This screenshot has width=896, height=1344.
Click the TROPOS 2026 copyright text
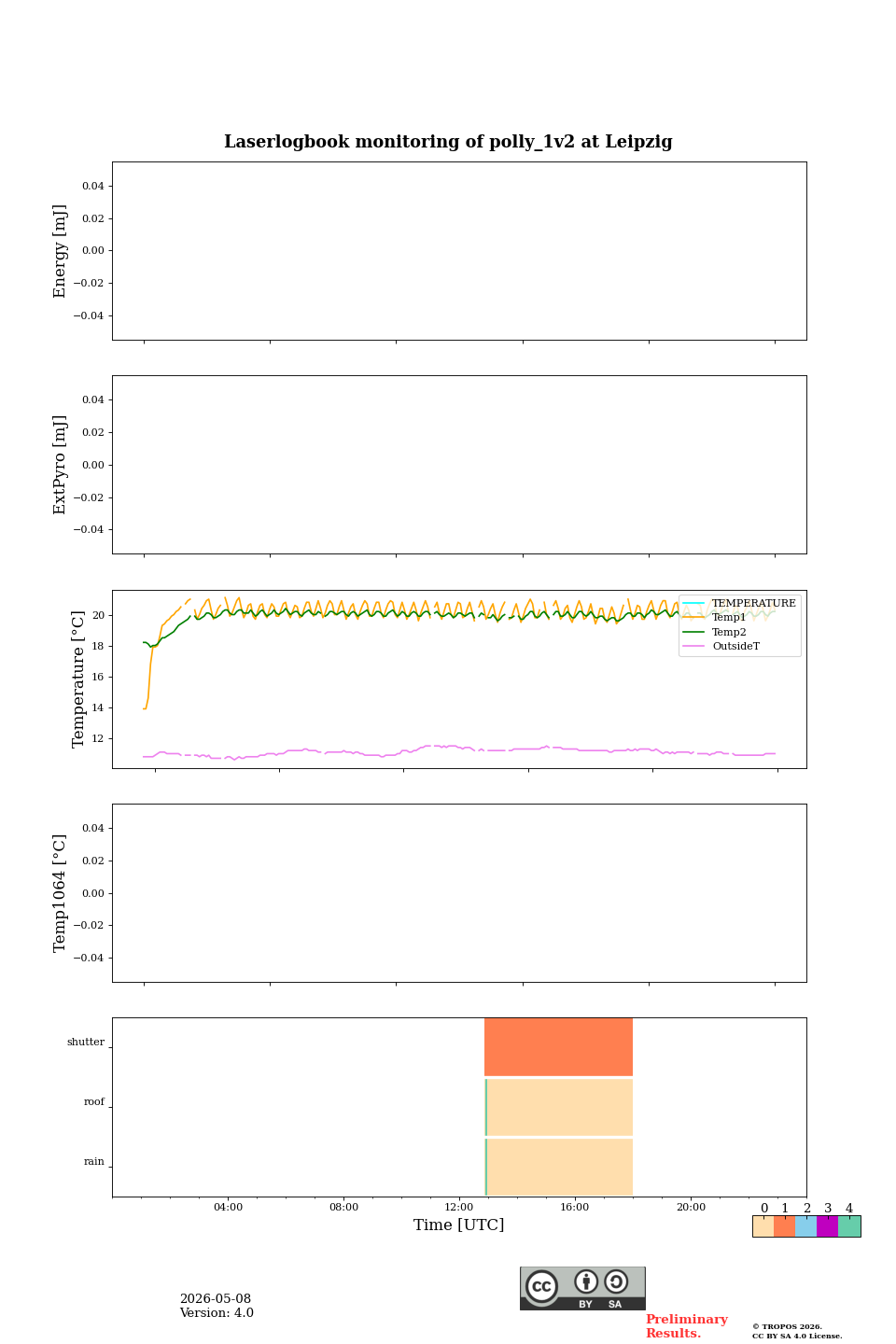click(x=787, y=1326)
